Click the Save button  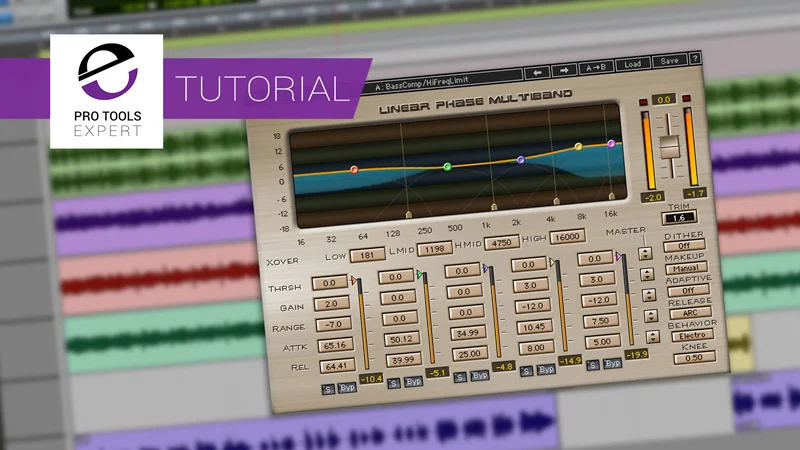point(669,61)
